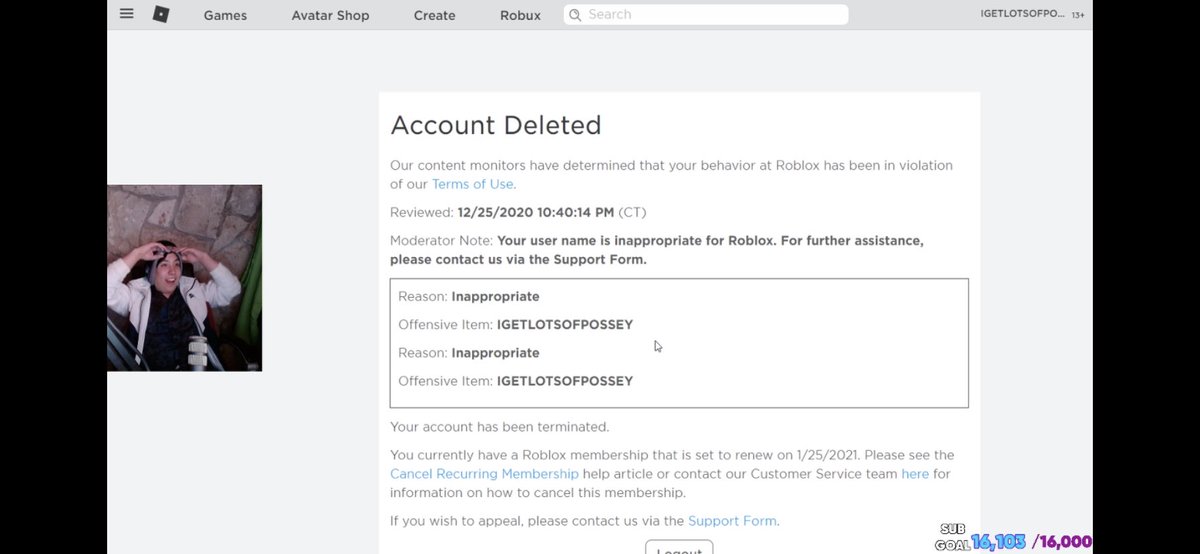The image size is (1200, 554).
Task: Click the Moderator Note text
Action: 656,250
